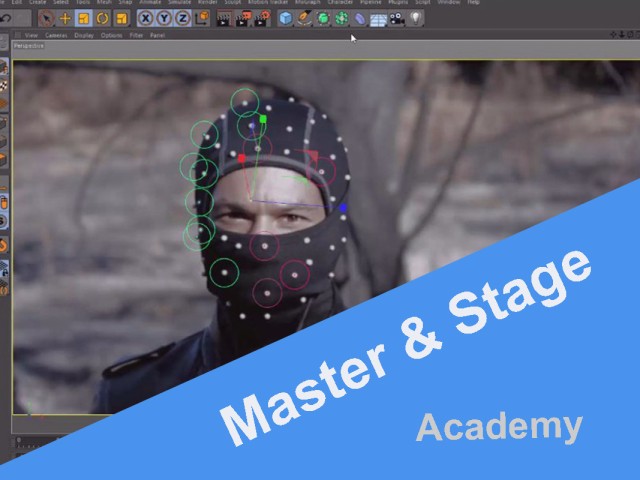Toggle the X axis lock
640x480 pixels.
[146, 18]
